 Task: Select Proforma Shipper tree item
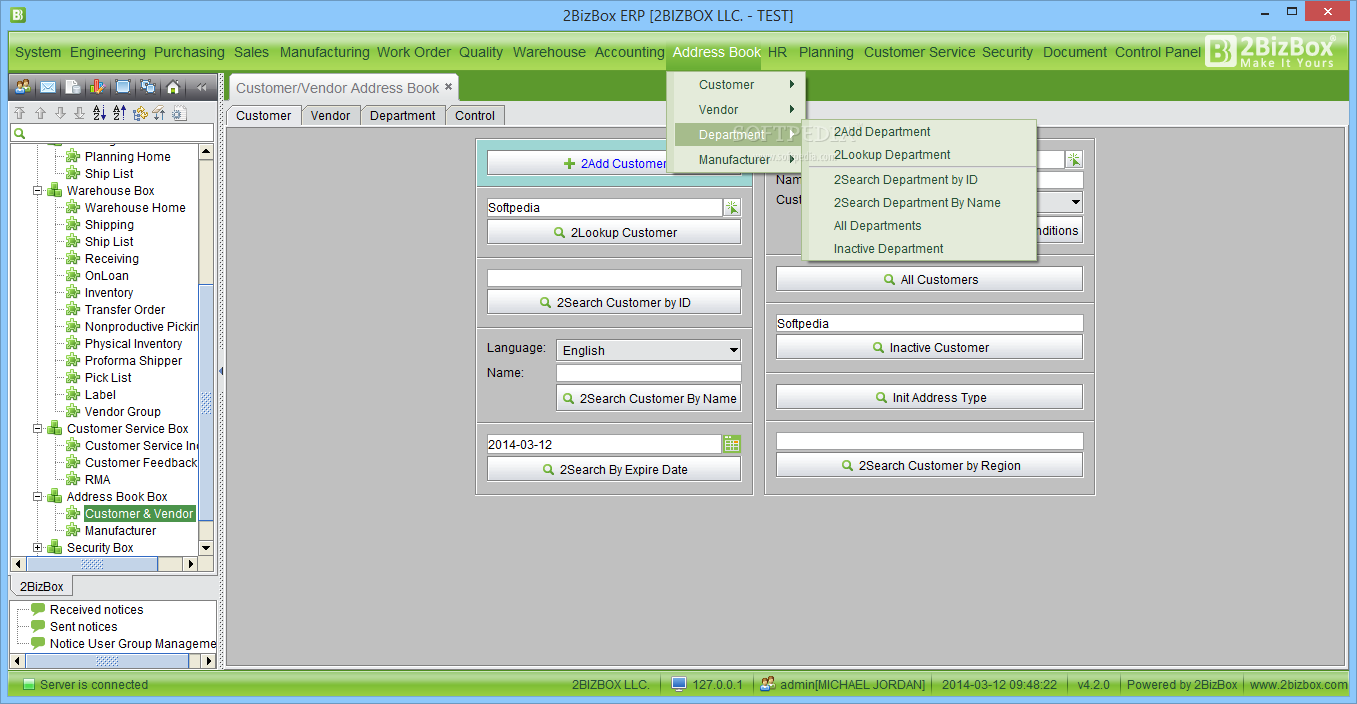click(x=133, y=360)
